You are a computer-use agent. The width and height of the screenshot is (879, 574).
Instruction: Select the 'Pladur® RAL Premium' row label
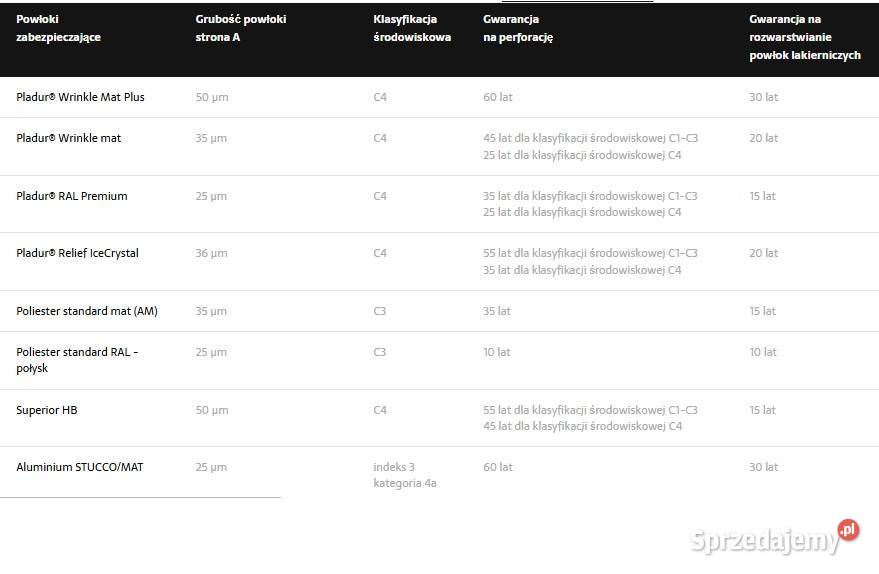click(x=72, y=196)
